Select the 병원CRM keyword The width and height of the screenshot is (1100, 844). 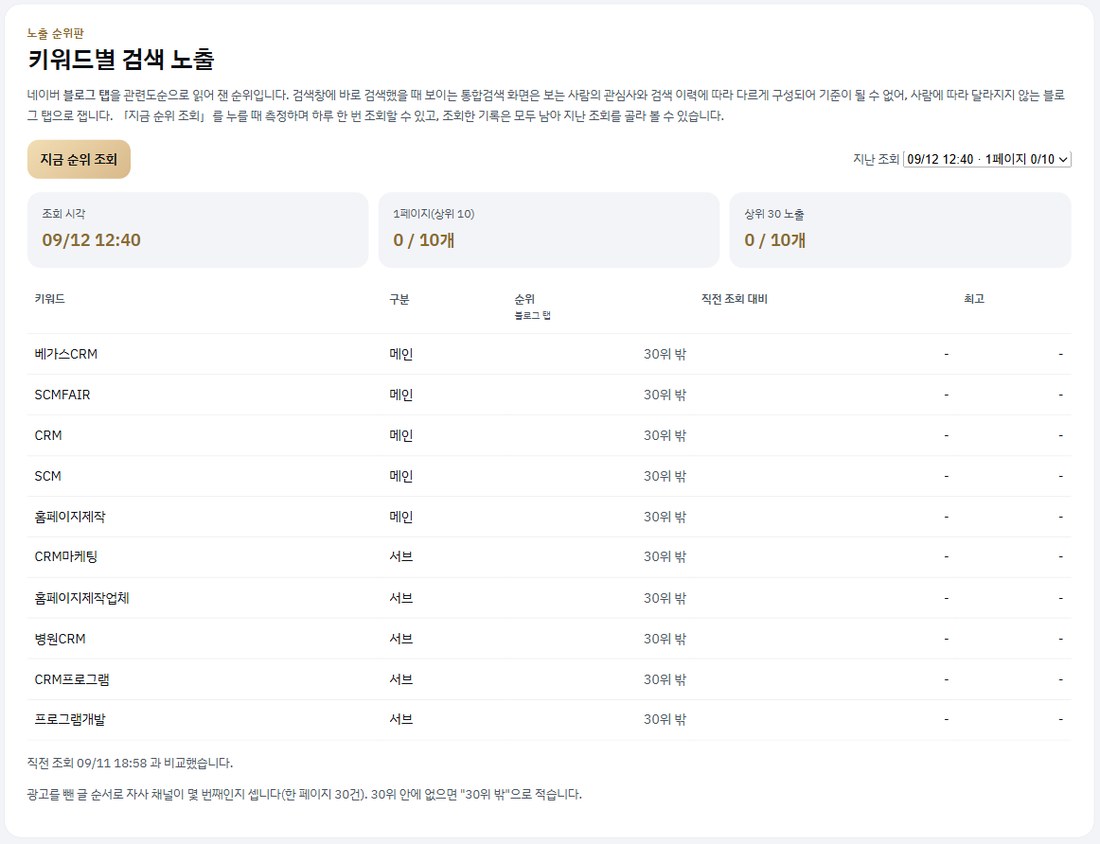point(60,639)
